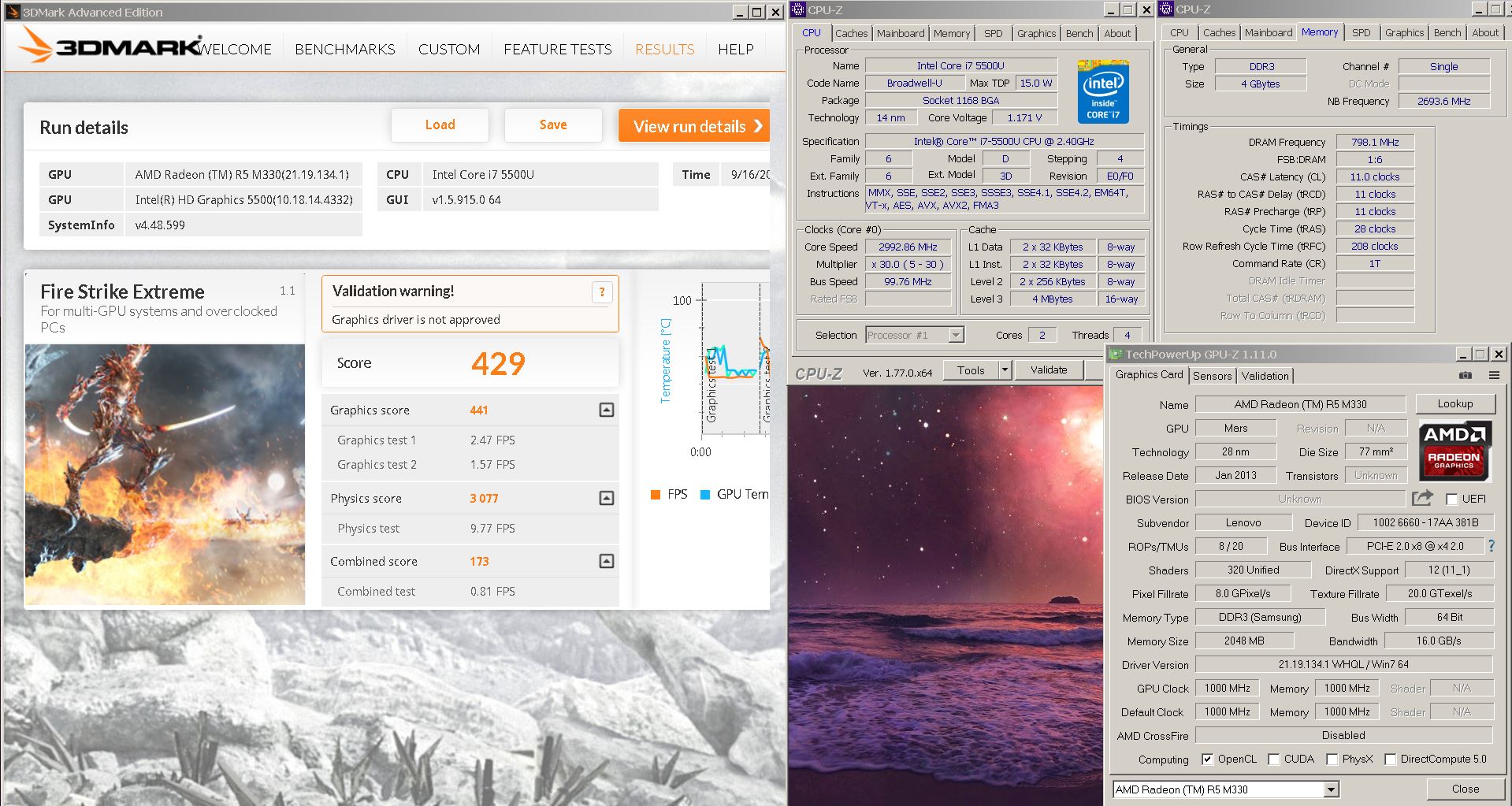Click the temperature chart area
This screenshot has width=1512, height=806.
(x=734, y=358)
